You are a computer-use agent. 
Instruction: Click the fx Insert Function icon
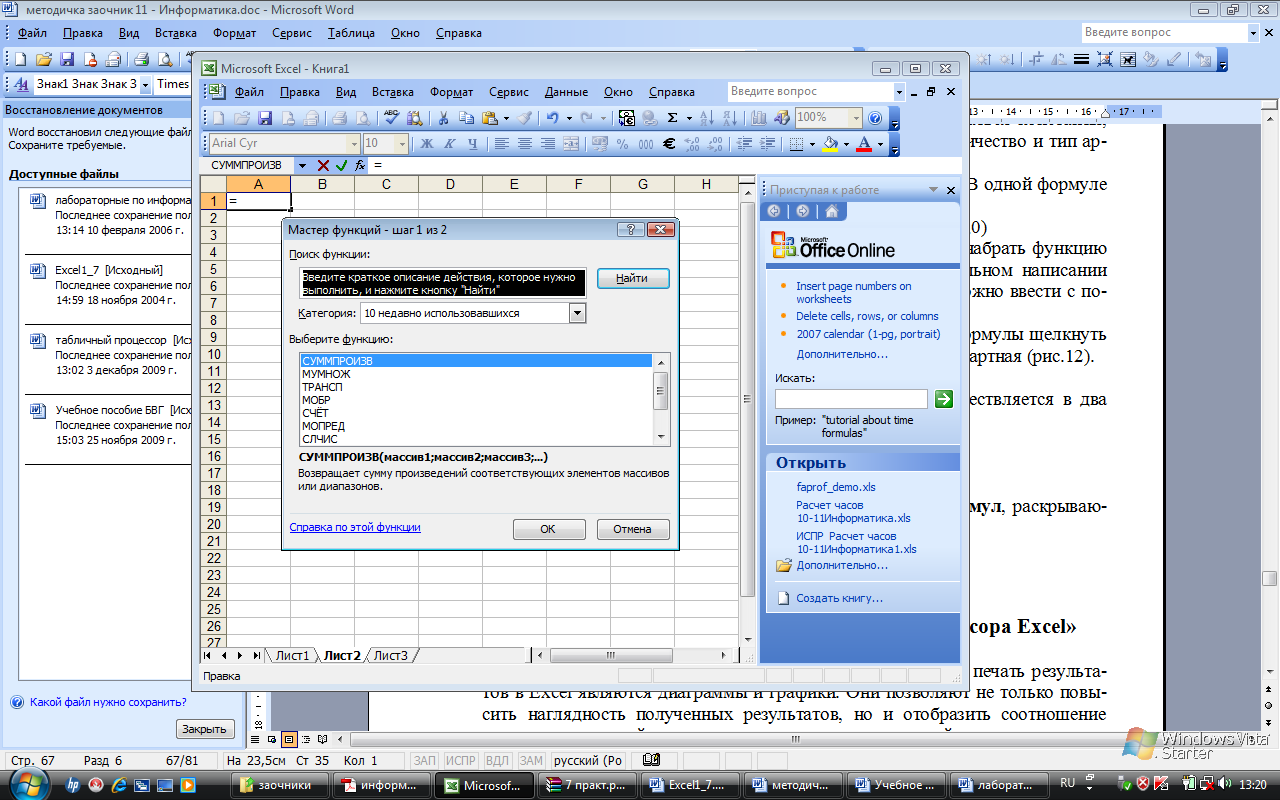tap(360, 165)
